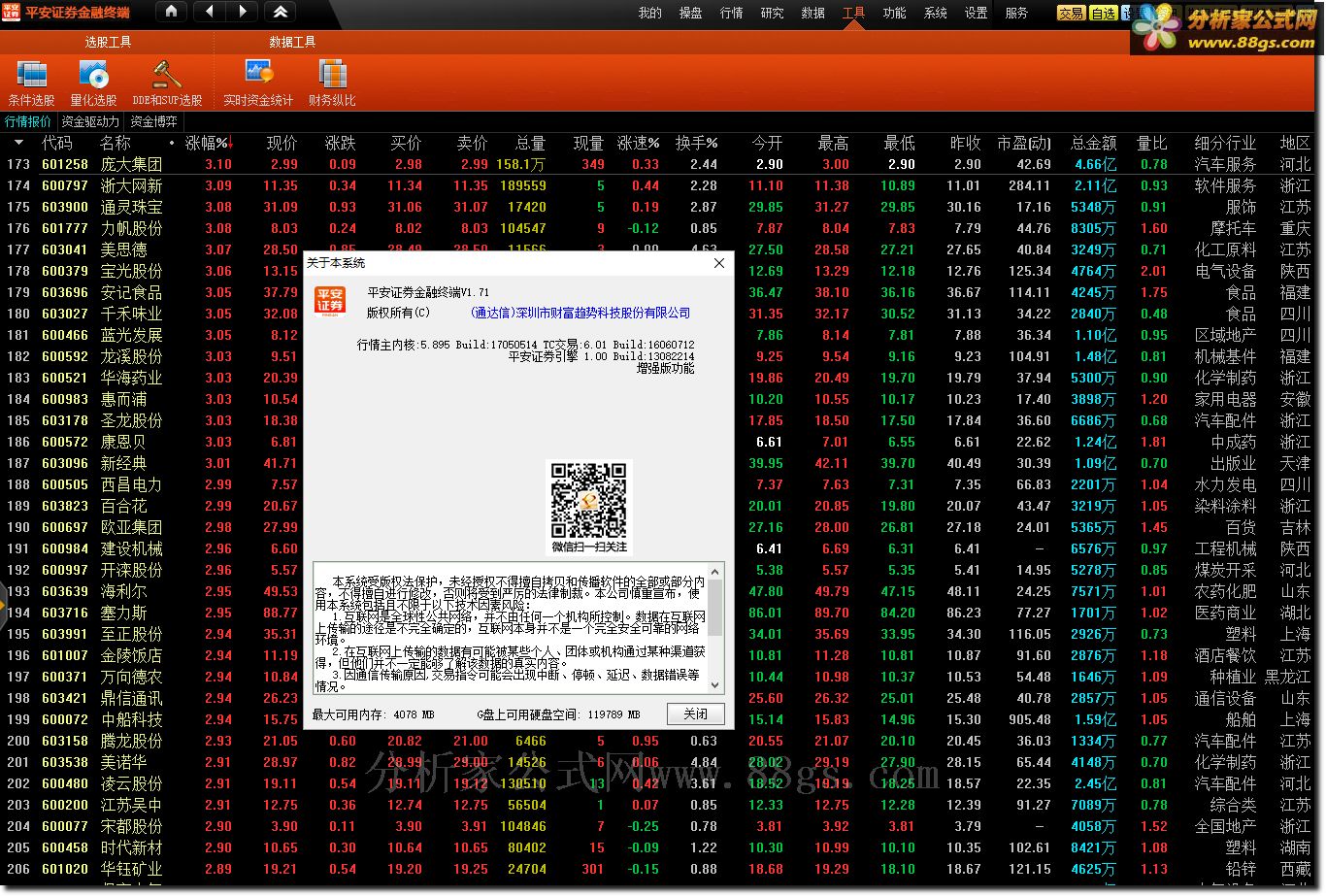
Task: Open the 研究 menu
Action: click(773, 13)
